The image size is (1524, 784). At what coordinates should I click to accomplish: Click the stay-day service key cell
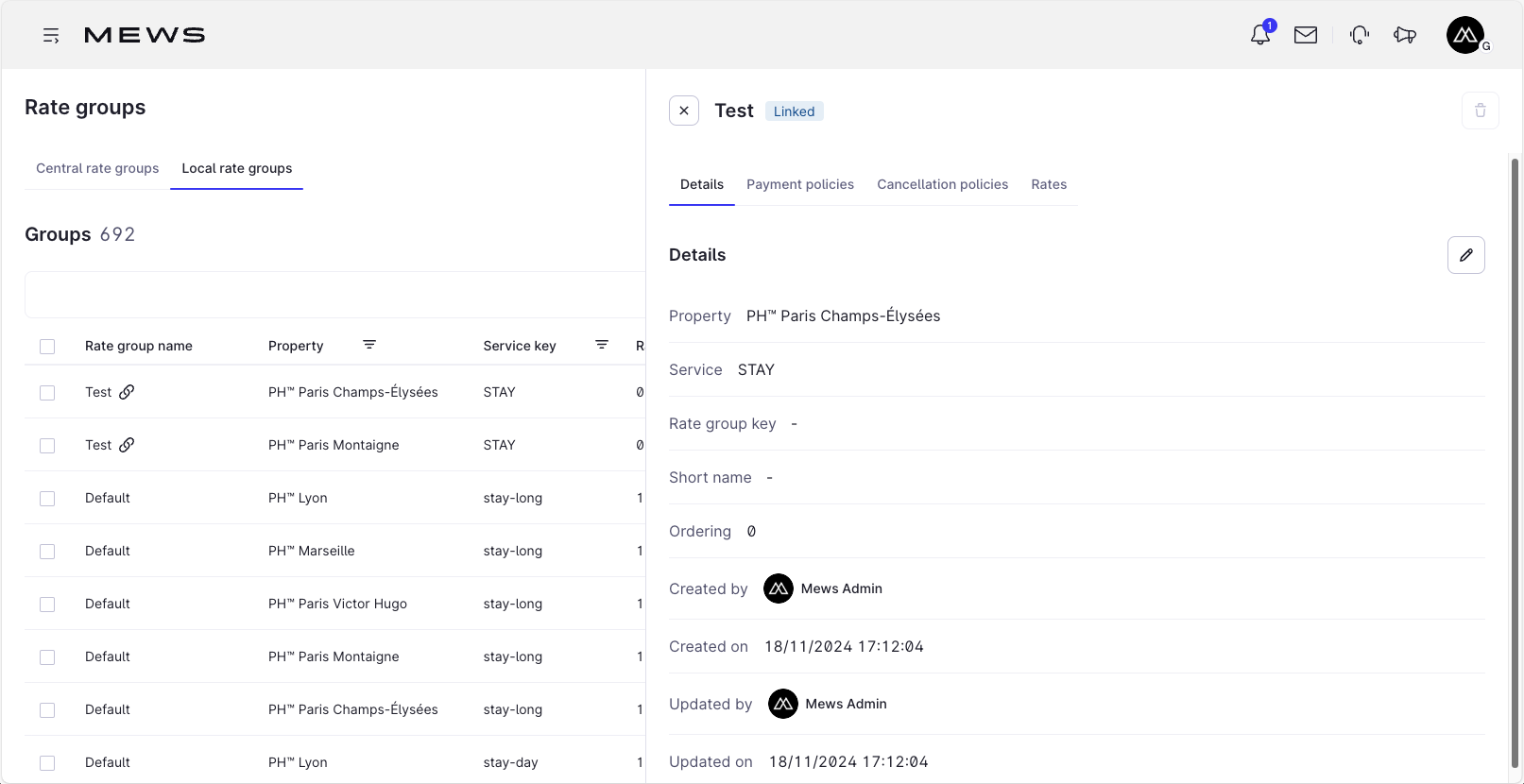pyautogui.click(x=510, y=762)
